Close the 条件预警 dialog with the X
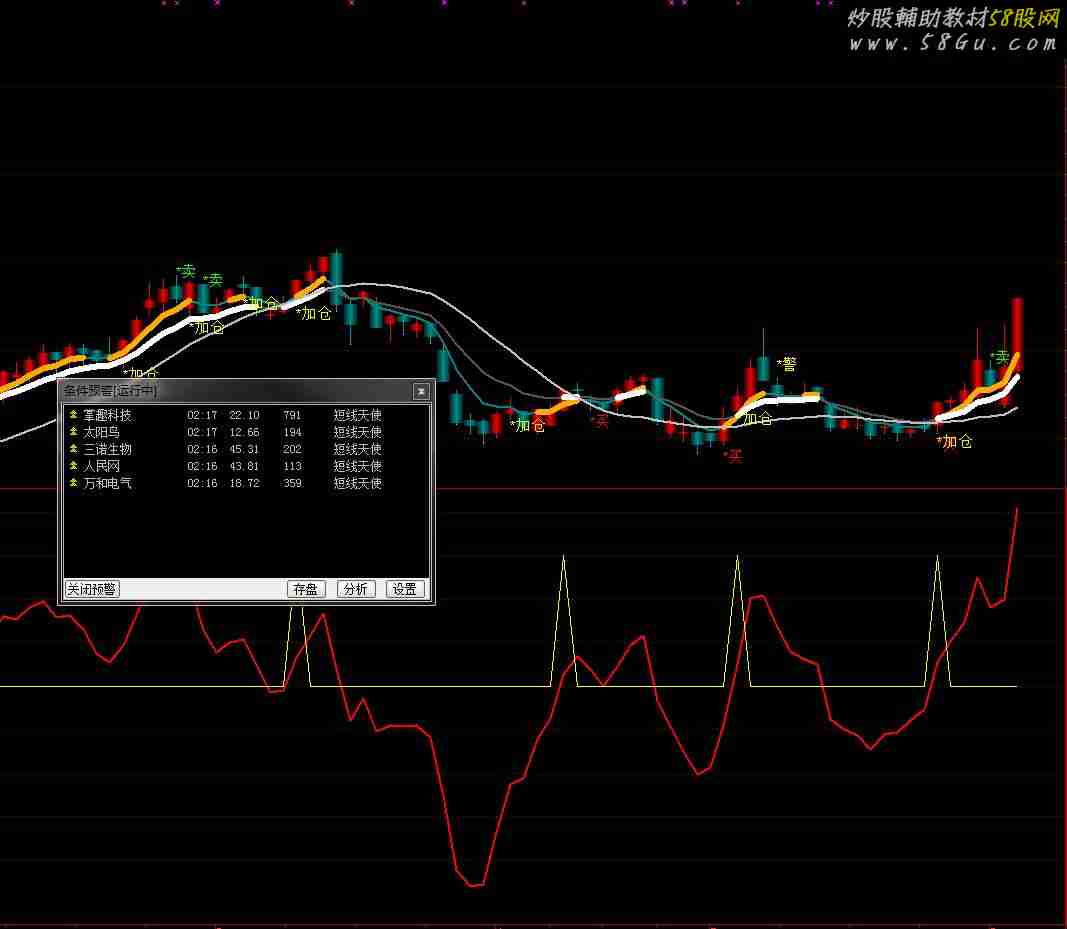 coord(421,391)
